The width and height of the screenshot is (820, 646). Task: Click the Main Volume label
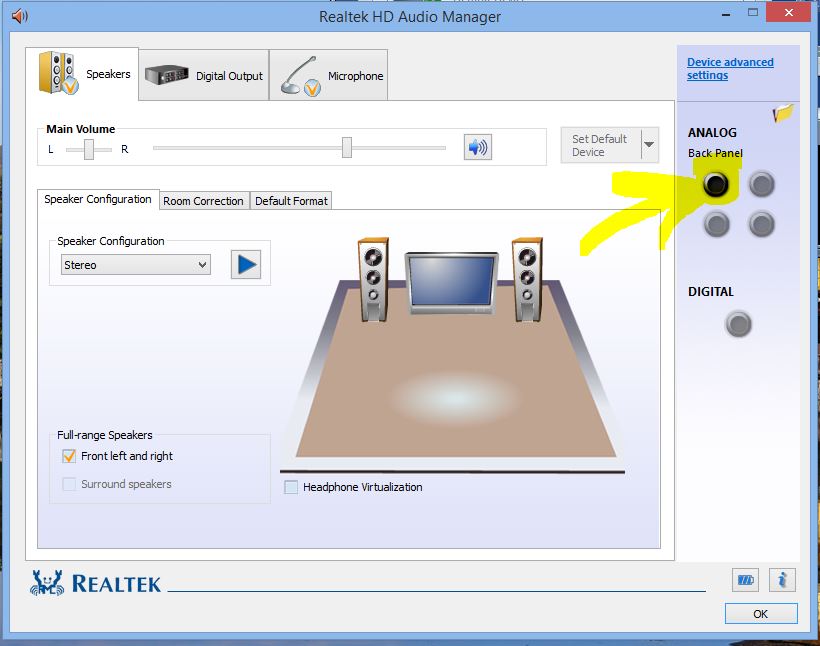point(81,129)
